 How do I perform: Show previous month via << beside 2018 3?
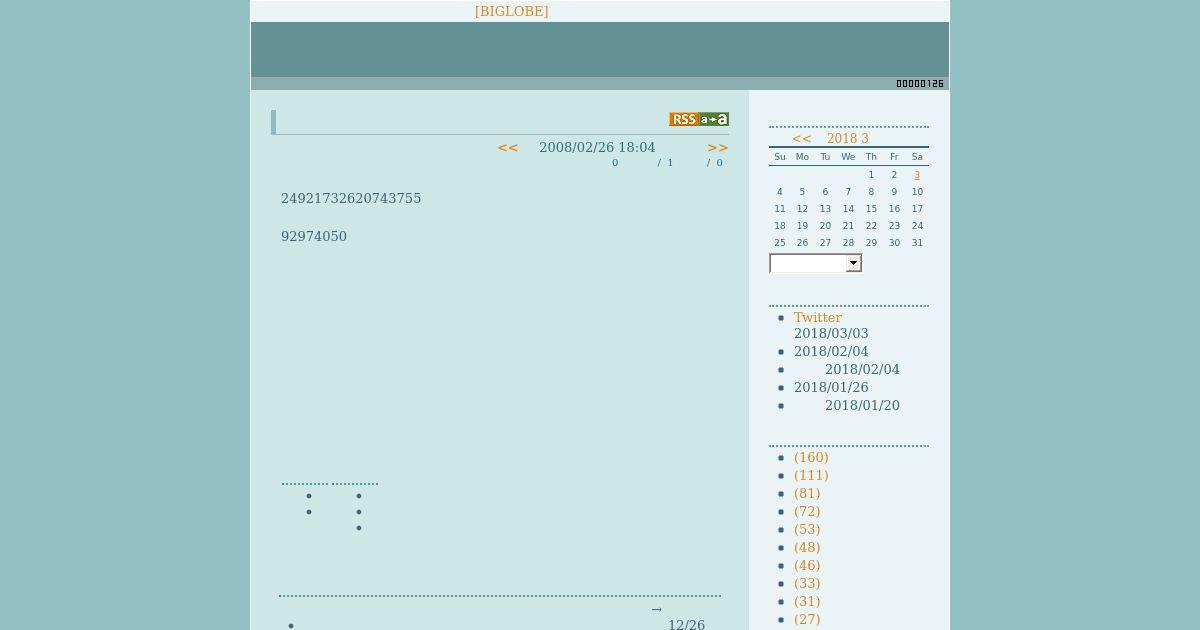pyautogui.click(x=802, y=139)
